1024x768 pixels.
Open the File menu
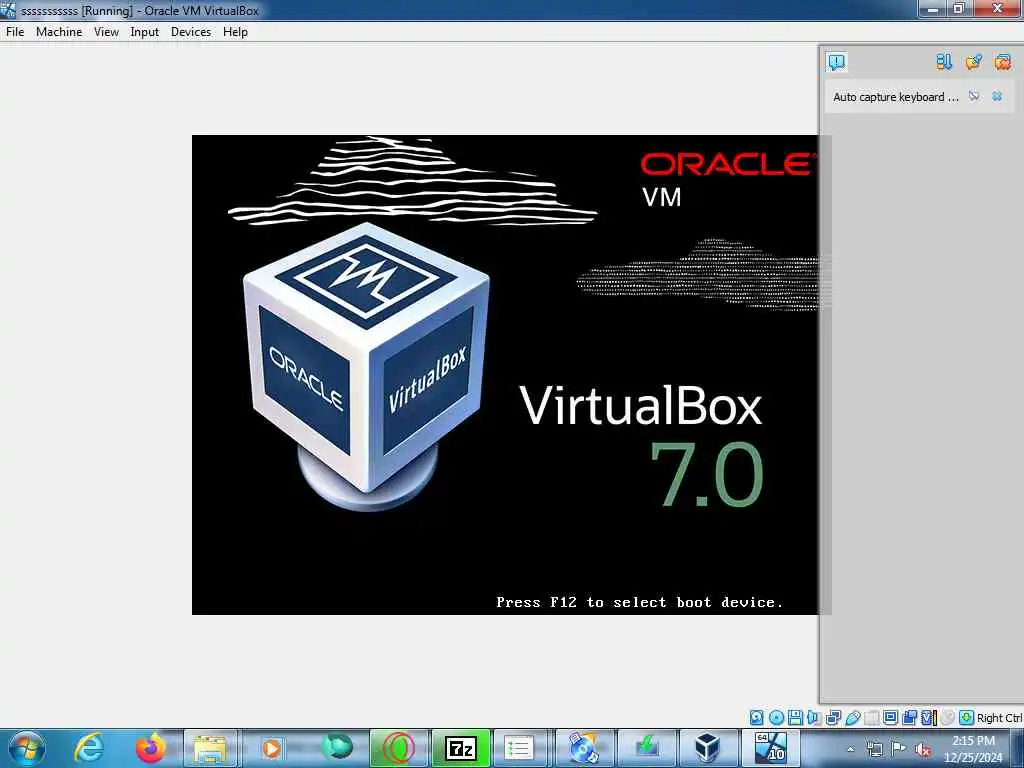click(15, 31)
